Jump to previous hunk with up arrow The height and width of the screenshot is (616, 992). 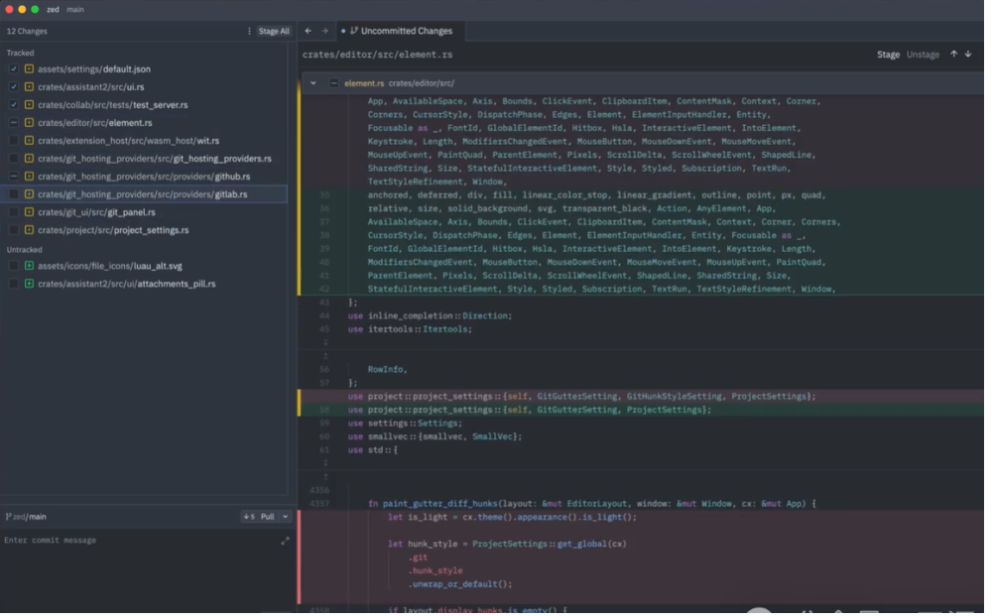click(x=953, y=54)
